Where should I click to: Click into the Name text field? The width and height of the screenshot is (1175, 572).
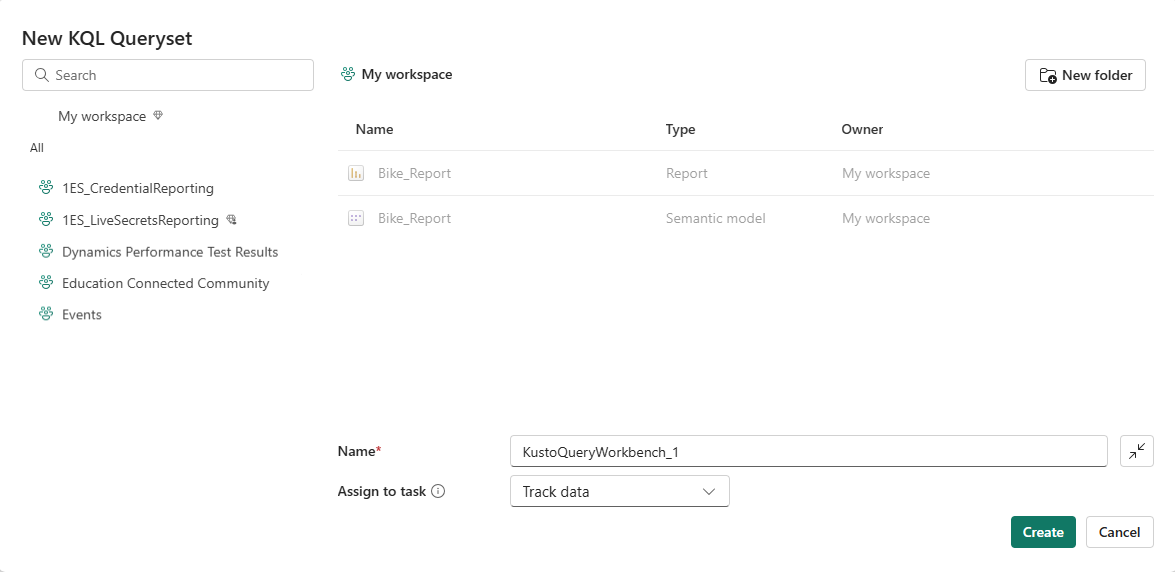[x=808, y=451]
